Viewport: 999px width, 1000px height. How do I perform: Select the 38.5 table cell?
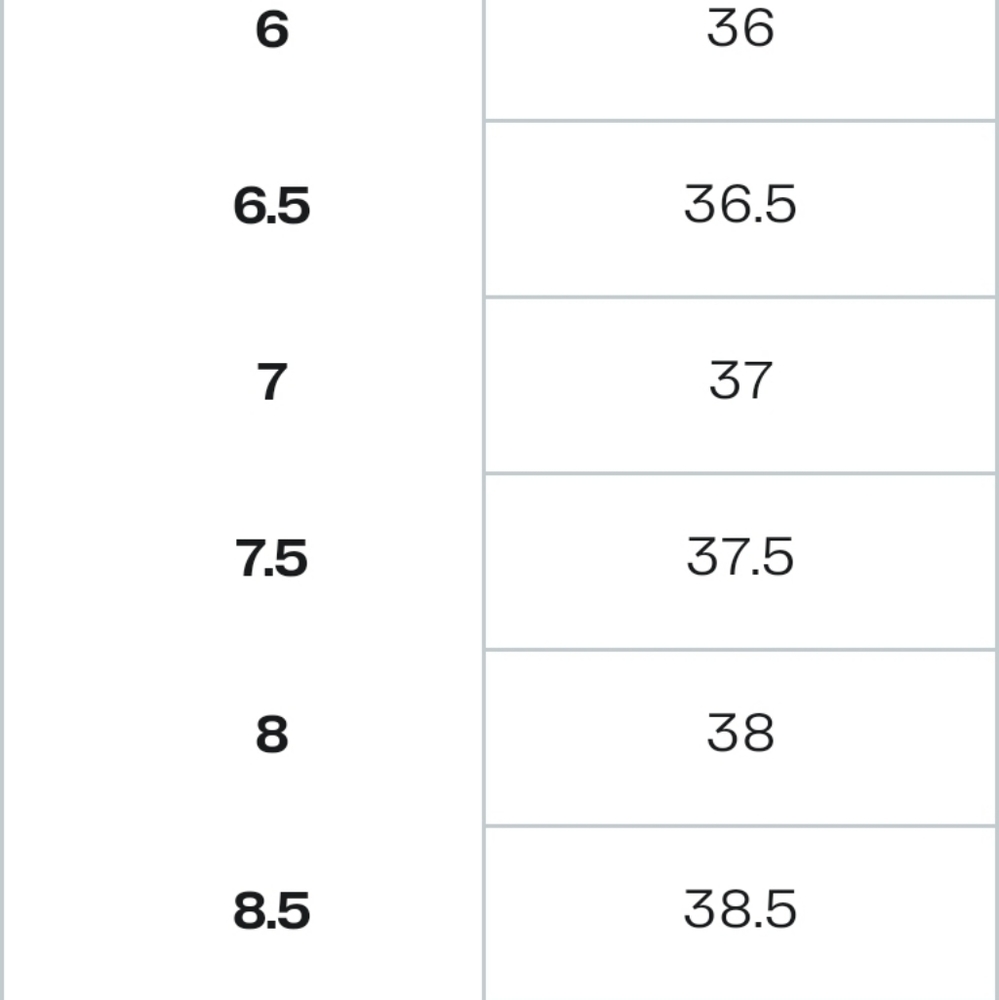(x=740, y=910)
